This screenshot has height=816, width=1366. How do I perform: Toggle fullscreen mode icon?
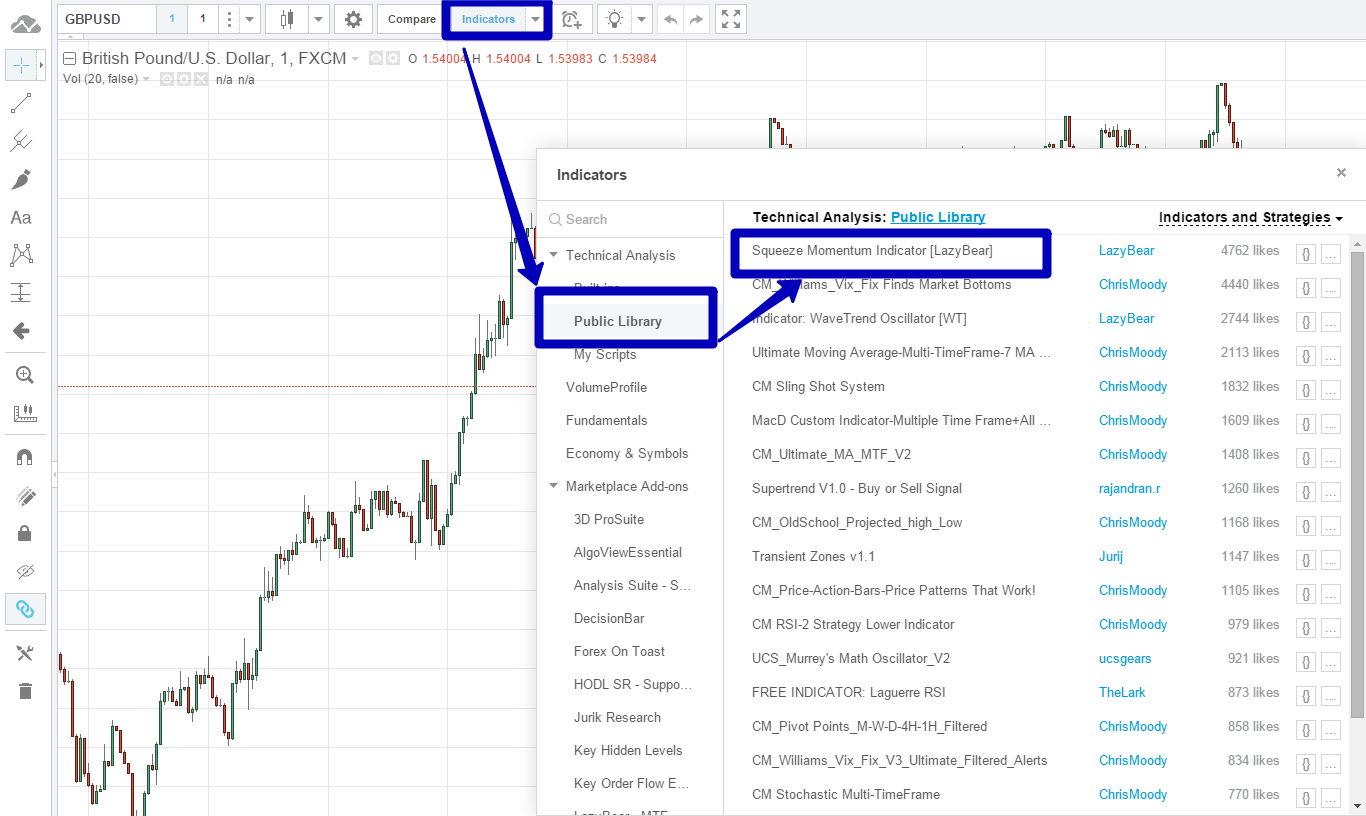point(731,19)
